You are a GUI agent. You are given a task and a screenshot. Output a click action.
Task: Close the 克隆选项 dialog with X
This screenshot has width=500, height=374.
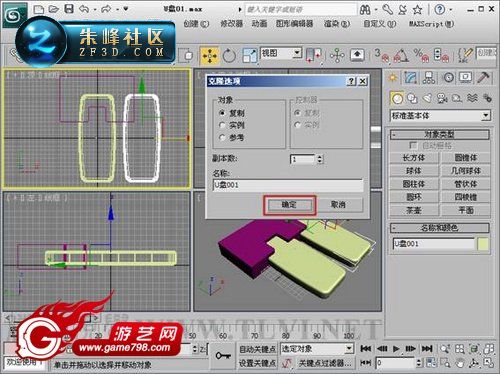click(363, 81)
